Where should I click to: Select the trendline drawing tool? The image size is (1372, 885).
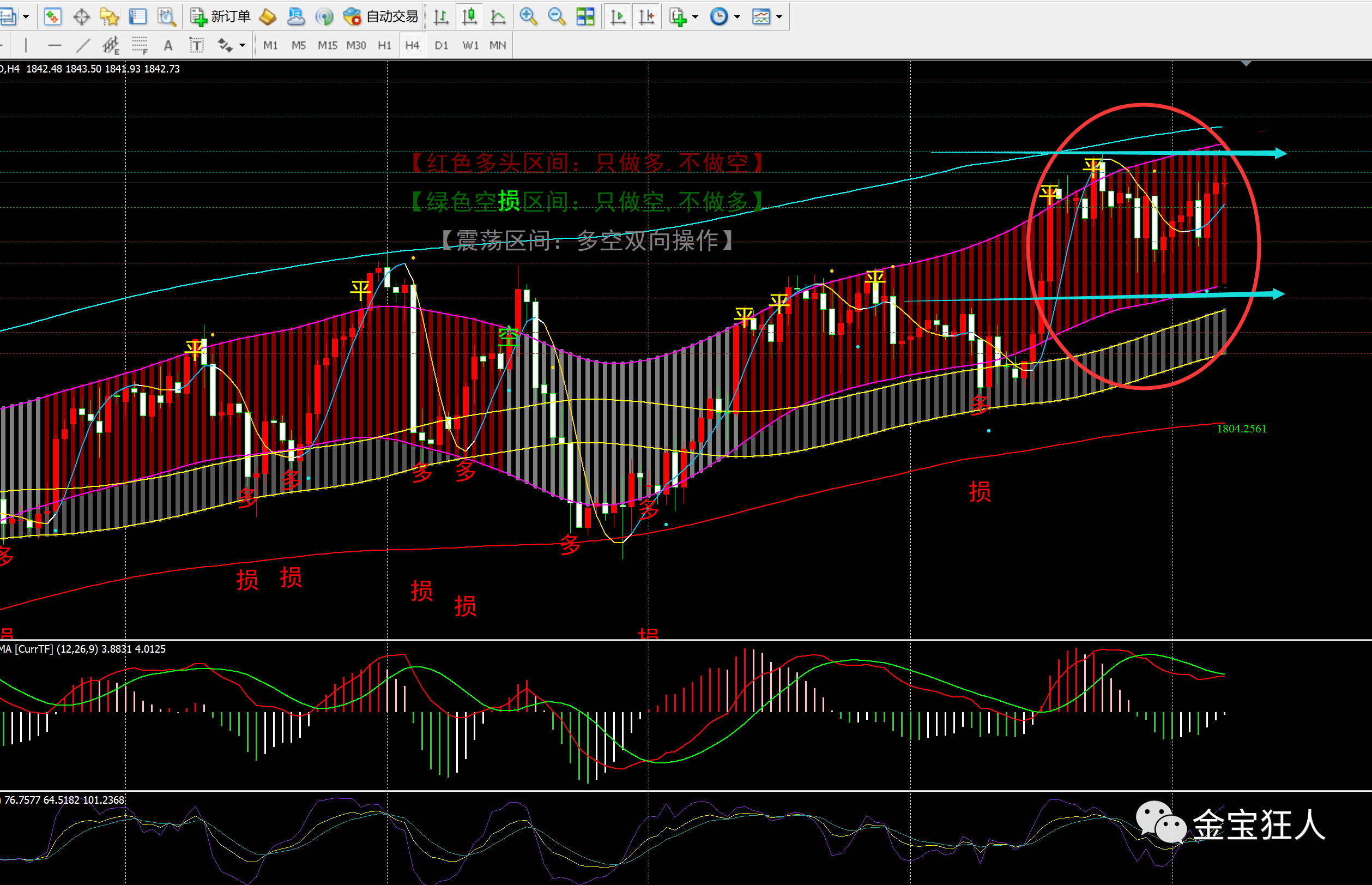(83, 45)
